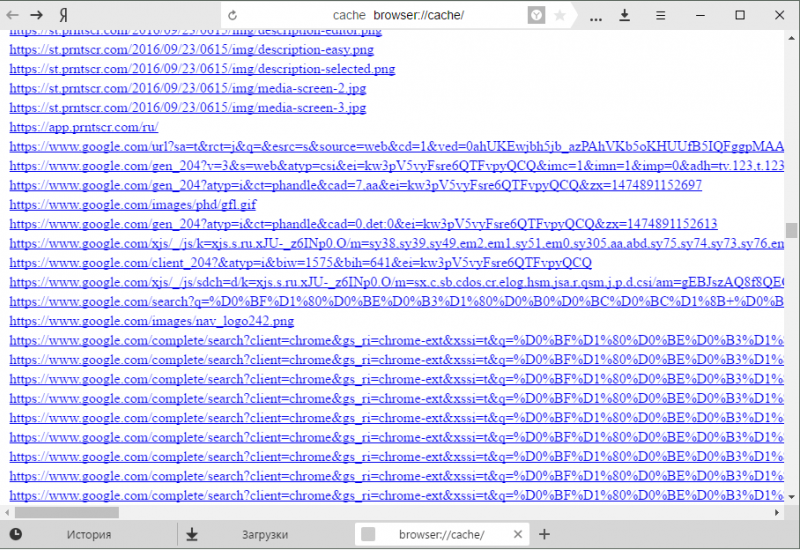Open google.com/xjs/_/js/sdch=d link
Viewport: 800px width, 550px height.
[396, 283]
